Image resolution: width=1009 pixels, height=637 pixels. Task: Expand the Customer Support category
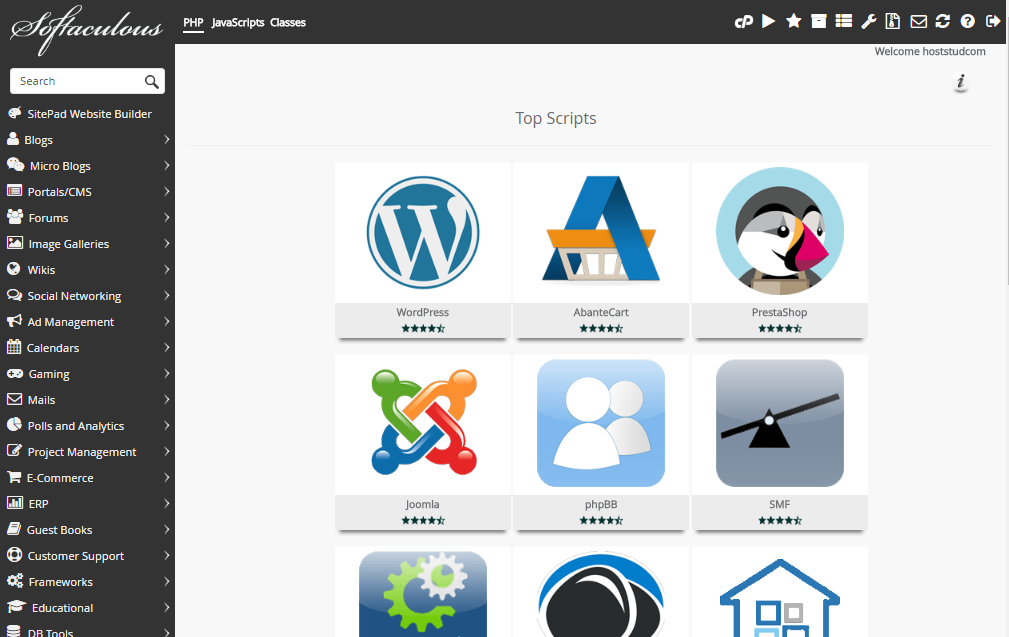pos(87,556)
